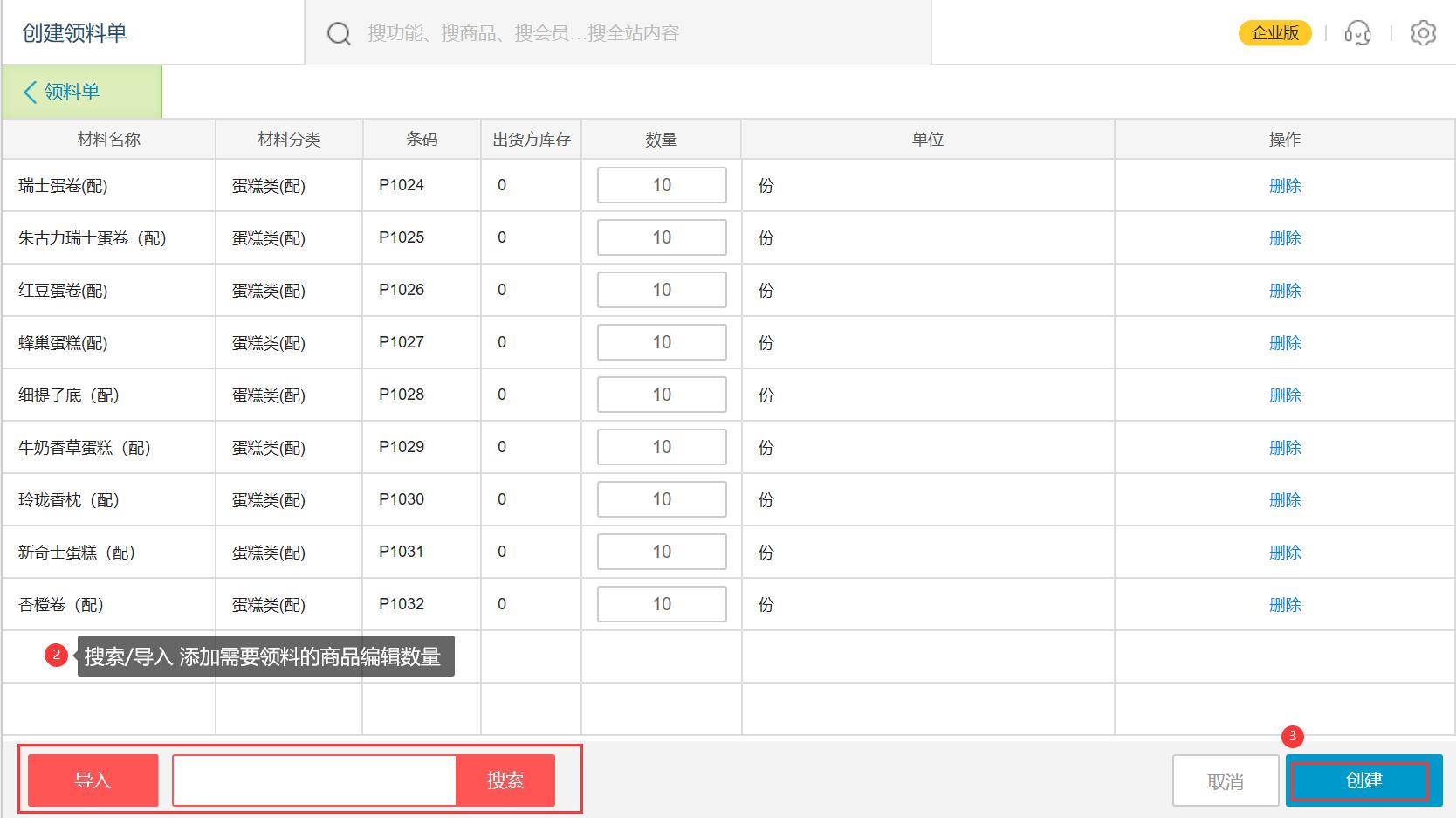Edit quantity for 蜂巢蛋糕(配)
The width and height of the screenshot is (1456, 818).
point(662,342)
